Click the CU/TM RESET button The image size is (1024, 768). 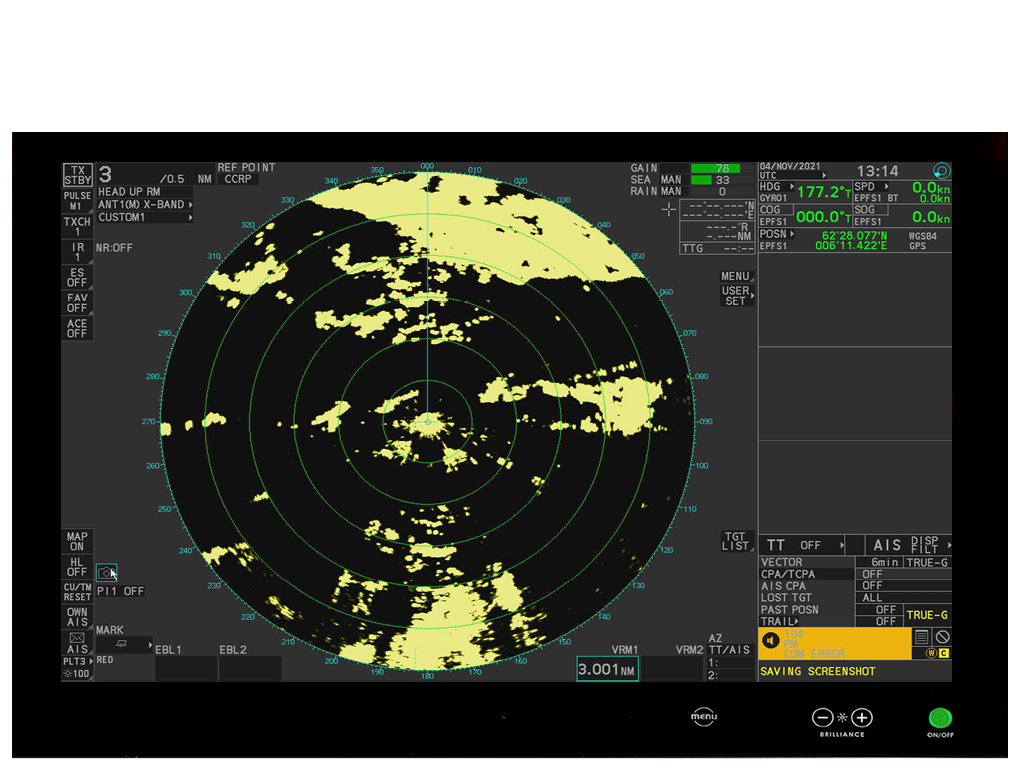[x=77, y=592]
